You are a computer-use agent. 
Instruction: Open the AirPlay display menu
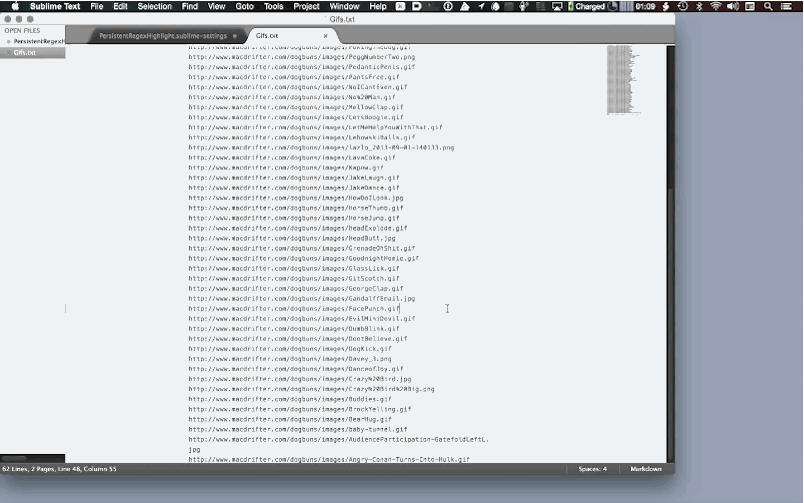click(557, 6)
